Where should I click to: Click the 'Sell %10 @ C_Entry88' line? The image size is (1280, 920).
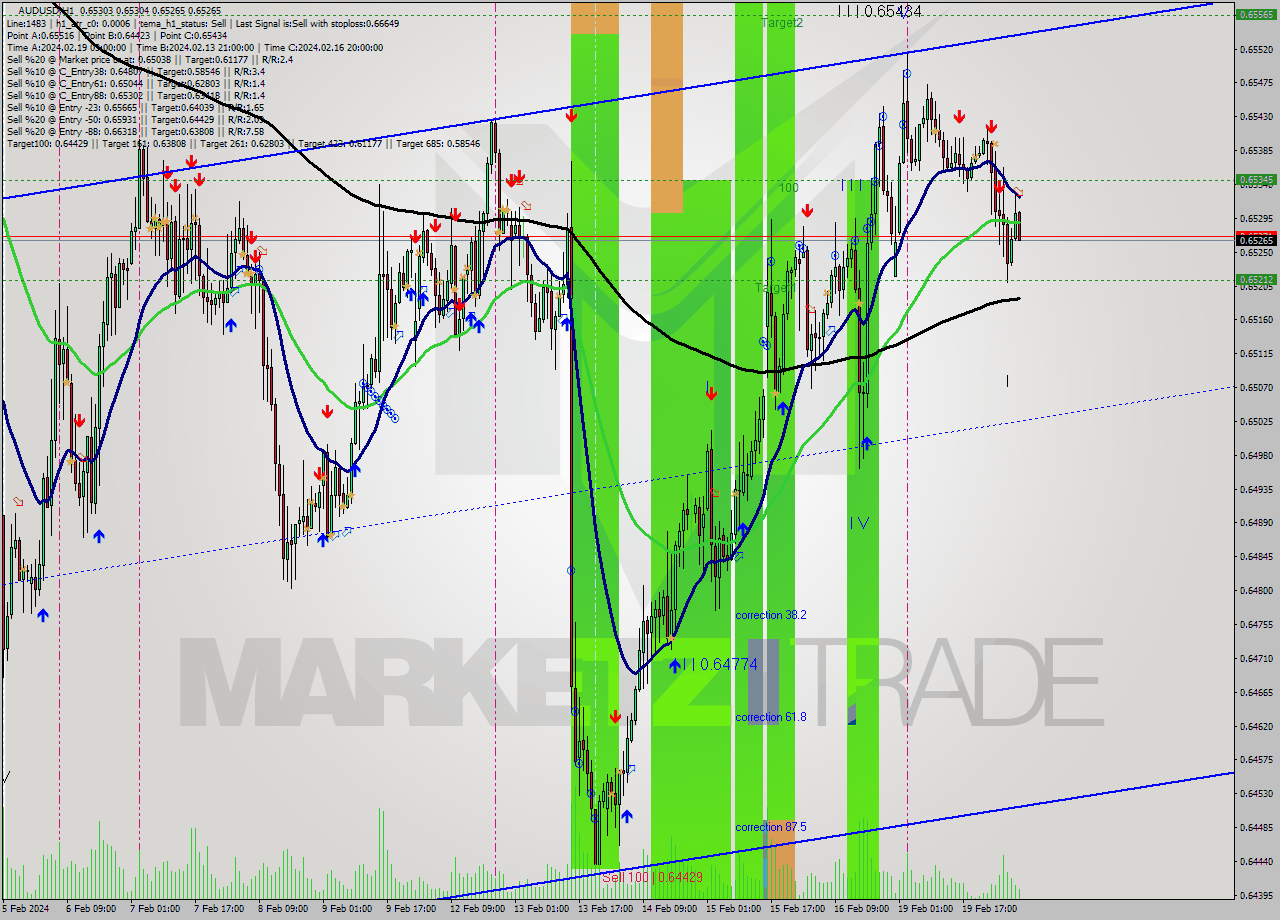(x=135, y=95)
